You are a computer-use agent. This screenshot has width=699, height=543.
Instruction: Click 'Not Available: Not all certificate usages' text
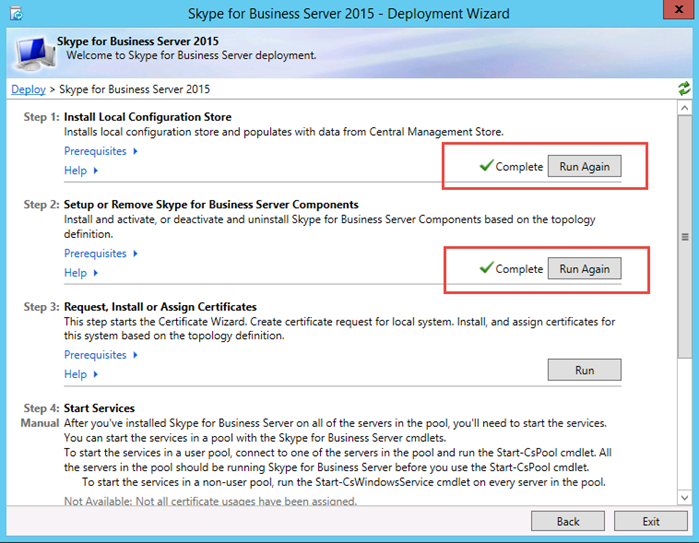pos(210,501)
